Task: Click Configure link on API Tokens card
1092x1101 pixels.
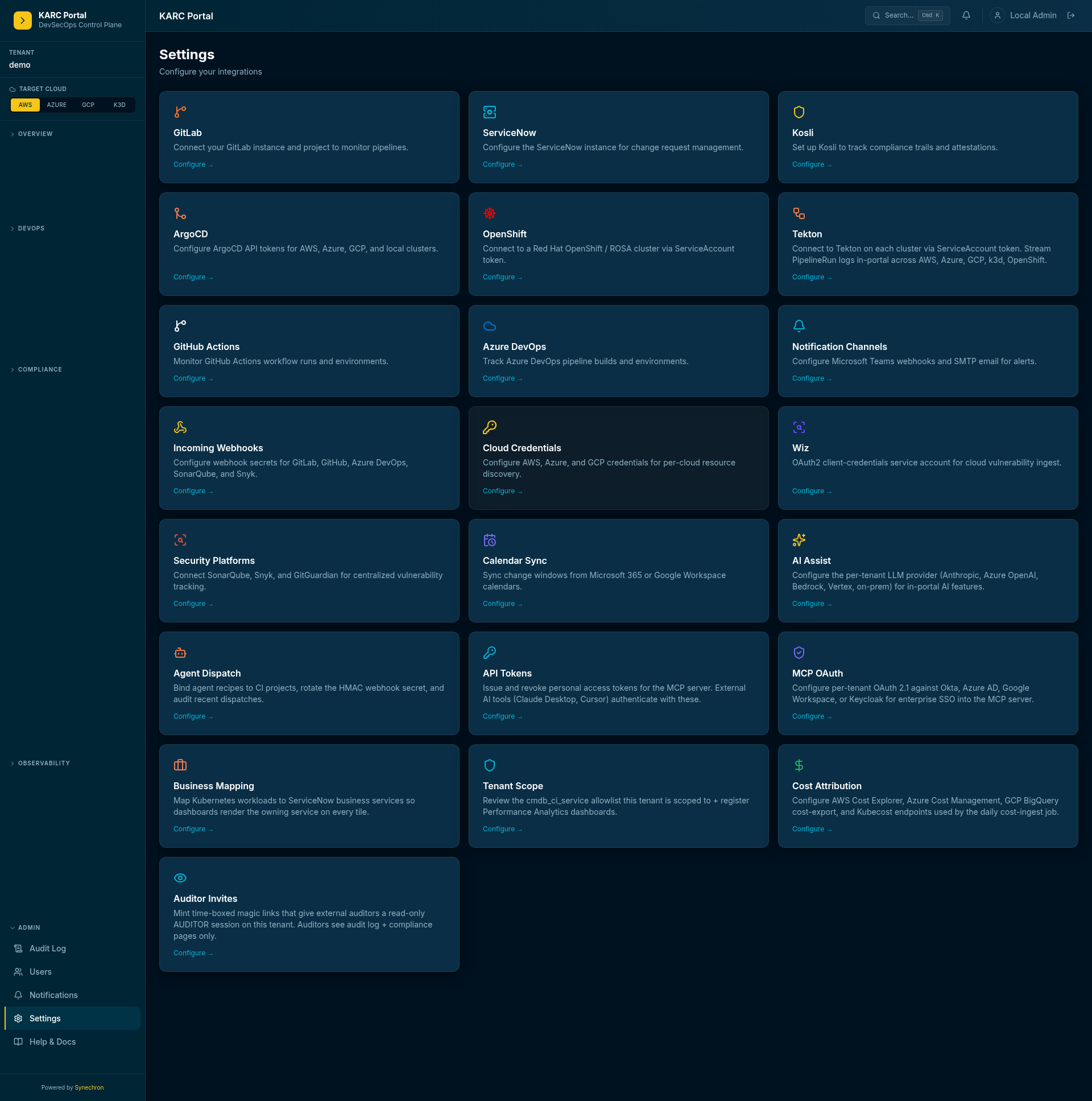Action: point(502,717)
